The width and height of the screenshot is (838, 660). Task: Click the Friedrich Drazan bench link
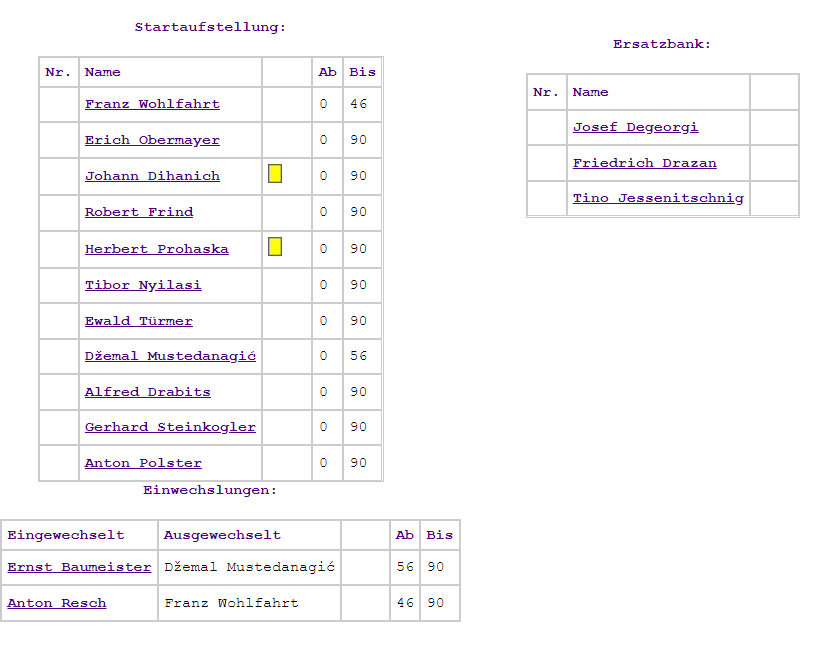[x=645, y=163]
